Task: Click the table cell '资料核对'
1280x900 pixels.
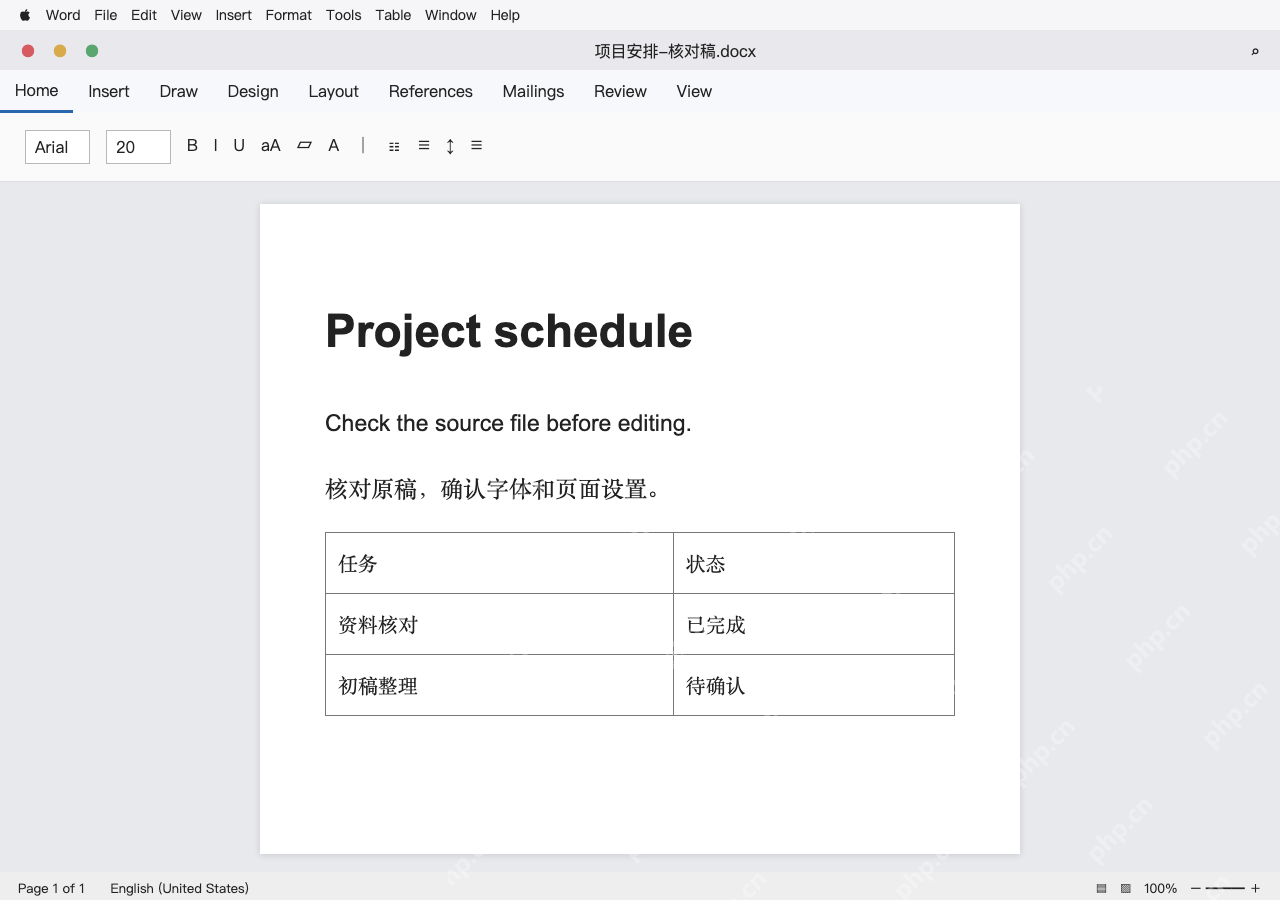Action: coord(499,624)
